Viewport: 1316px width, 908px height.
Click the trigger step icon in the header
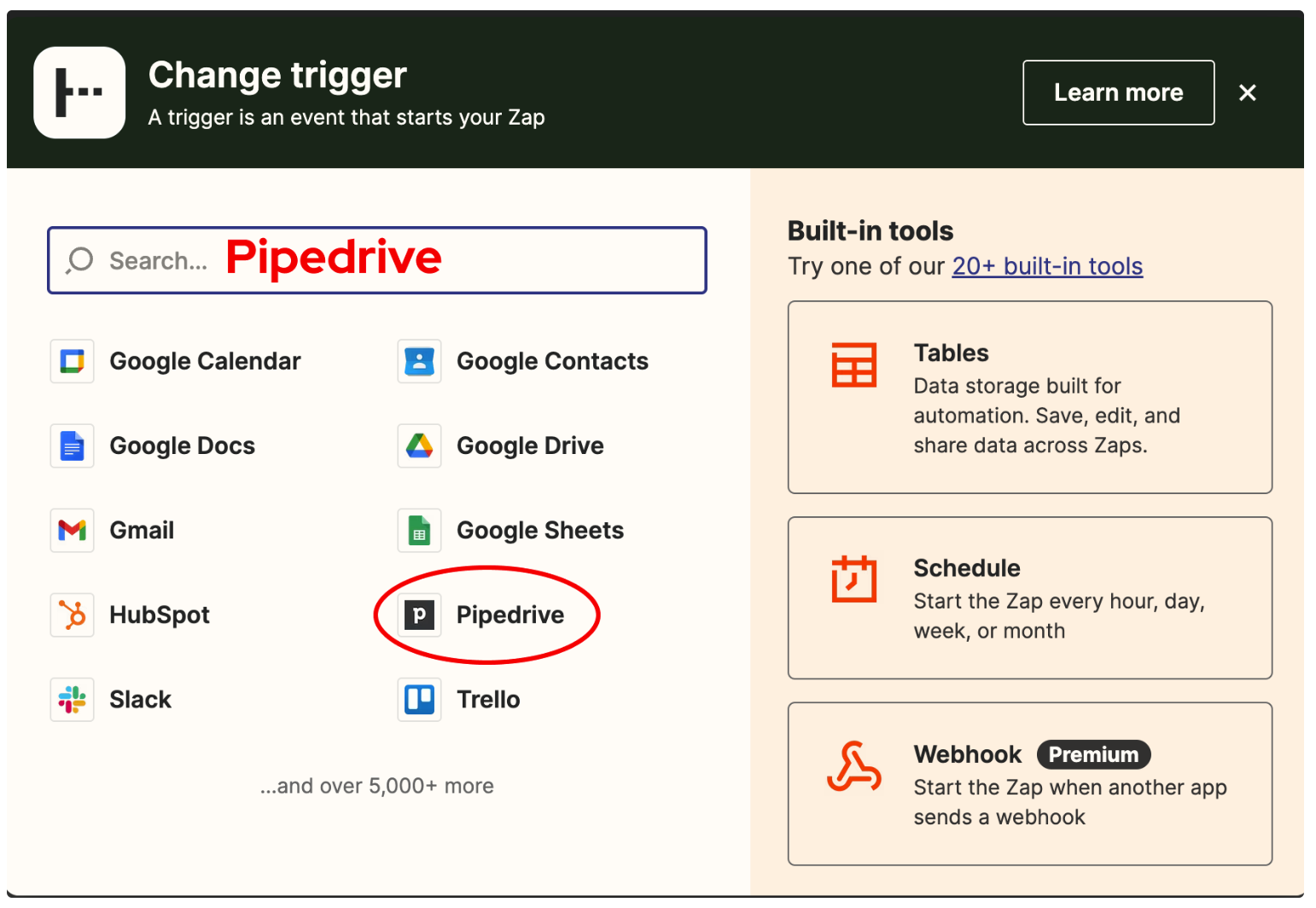79,92
